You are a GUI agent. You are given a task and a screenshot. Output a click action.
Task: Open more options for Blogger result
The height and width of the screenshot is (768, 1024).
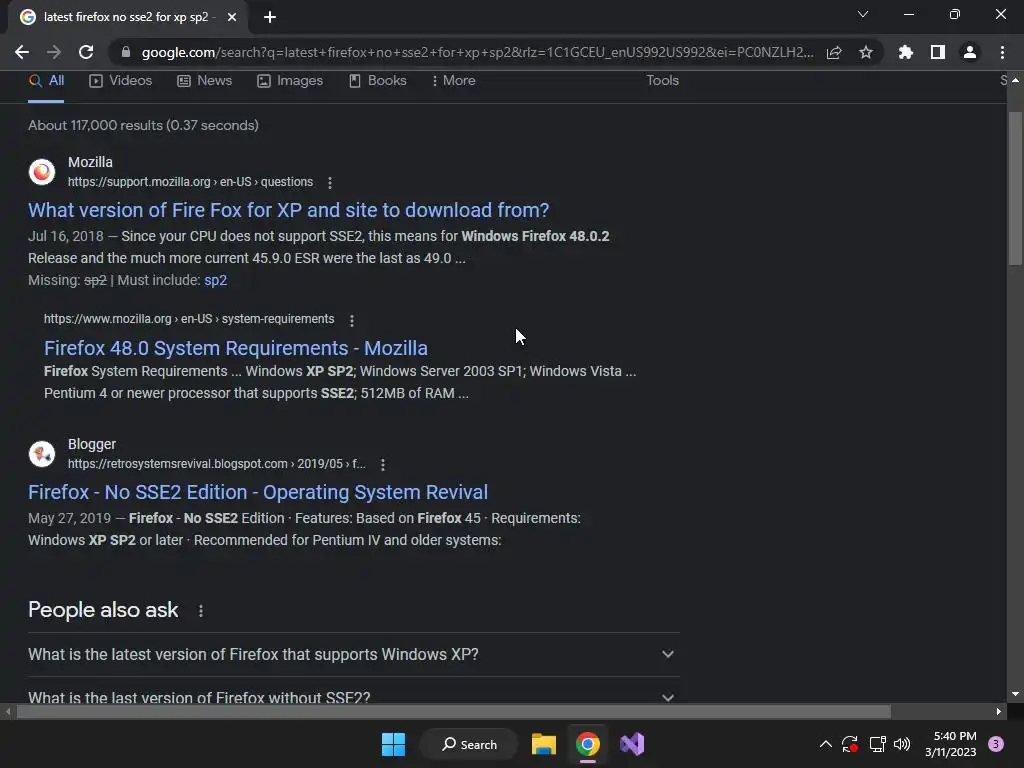tap(383, 465)
